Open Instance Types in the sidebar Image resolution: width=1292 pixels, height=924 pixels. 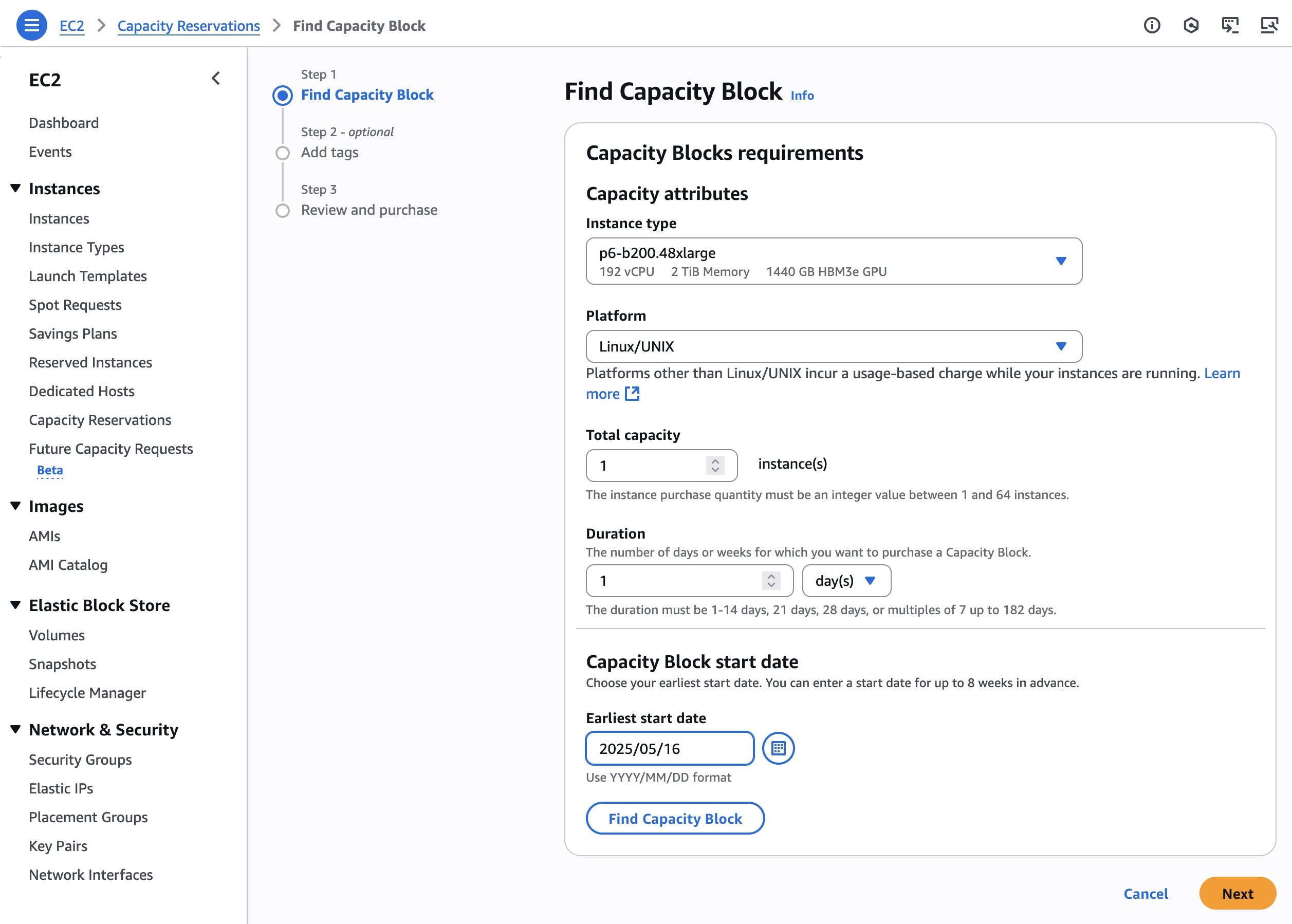click(76, 248)
